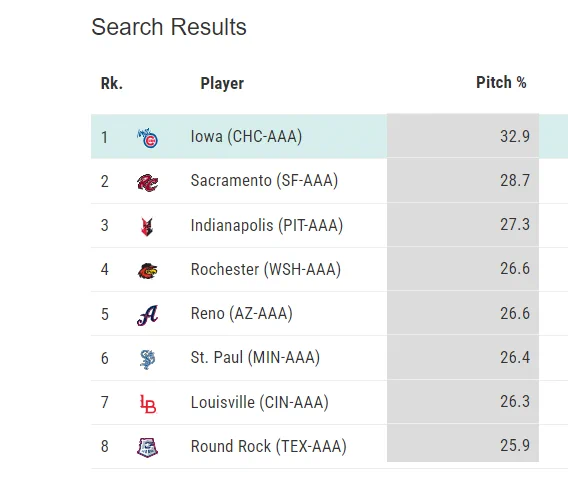This screenshot has width=568, height=495.
Task: Open Indianapolis (PIT-AAA) team link
Action: tap(267, 225)
